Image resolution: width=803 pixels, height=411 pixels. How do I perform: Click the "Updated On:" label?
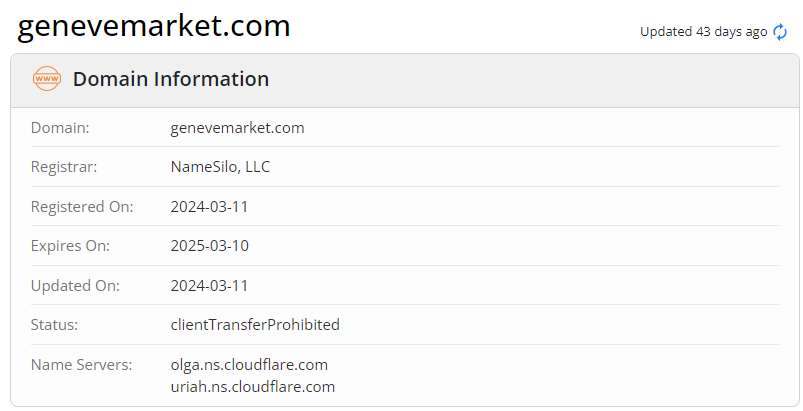75,286
